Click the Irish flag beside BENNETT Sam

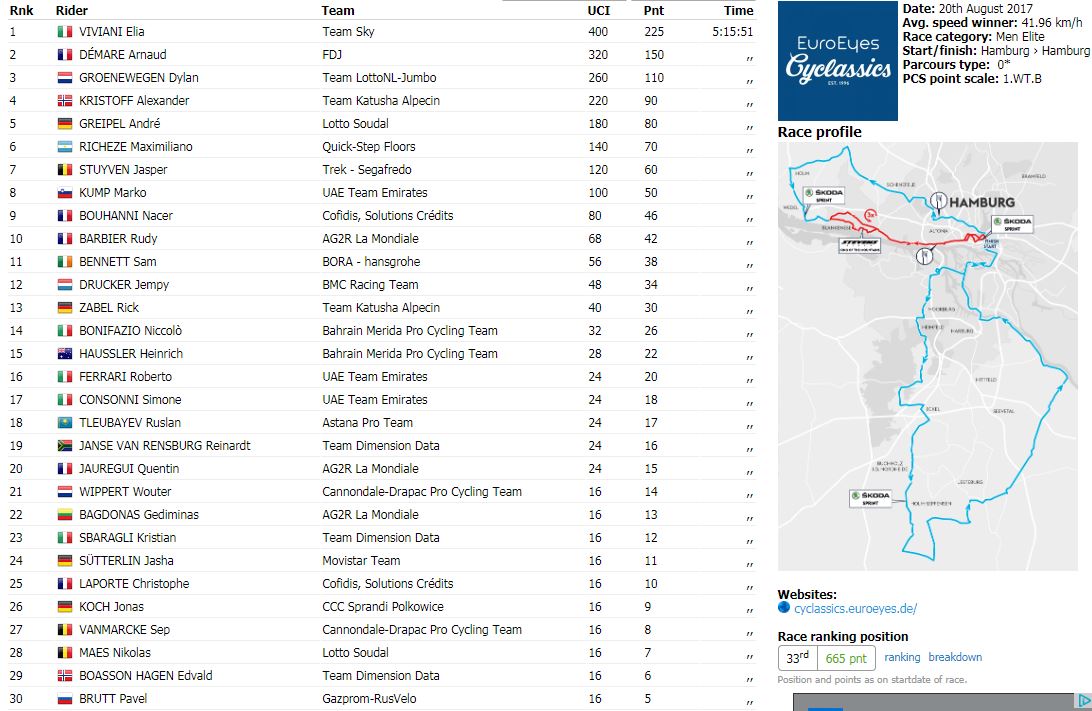(x=65, y=261)
